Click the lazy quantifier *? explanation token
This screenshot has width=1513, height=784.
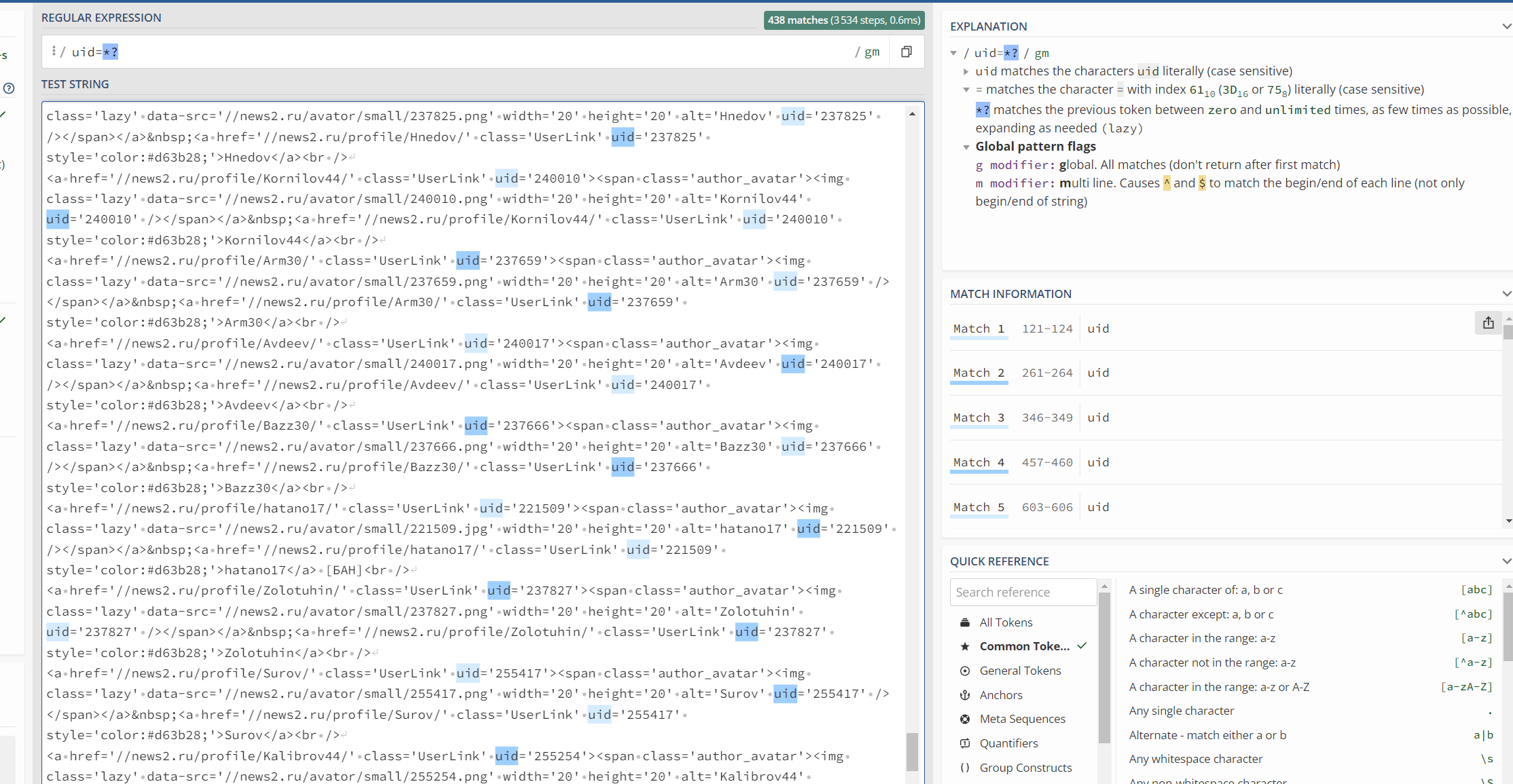(x=982, y=110)
